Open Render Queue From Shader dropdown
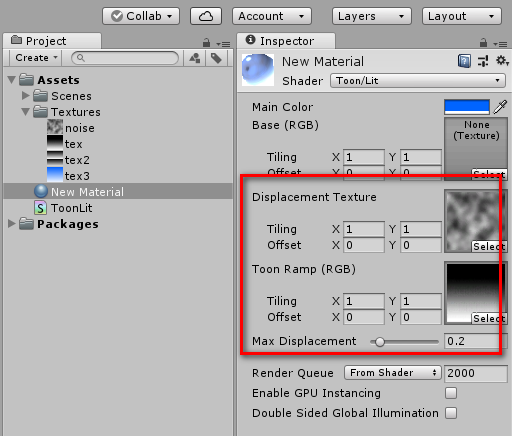 [x=393, y=373]
